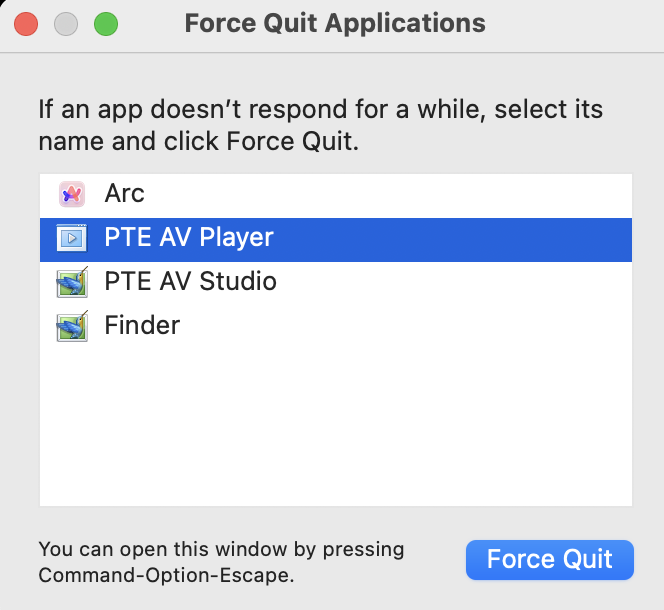Click the blank area right of PTE AV Studio

(x=455, y=282)
